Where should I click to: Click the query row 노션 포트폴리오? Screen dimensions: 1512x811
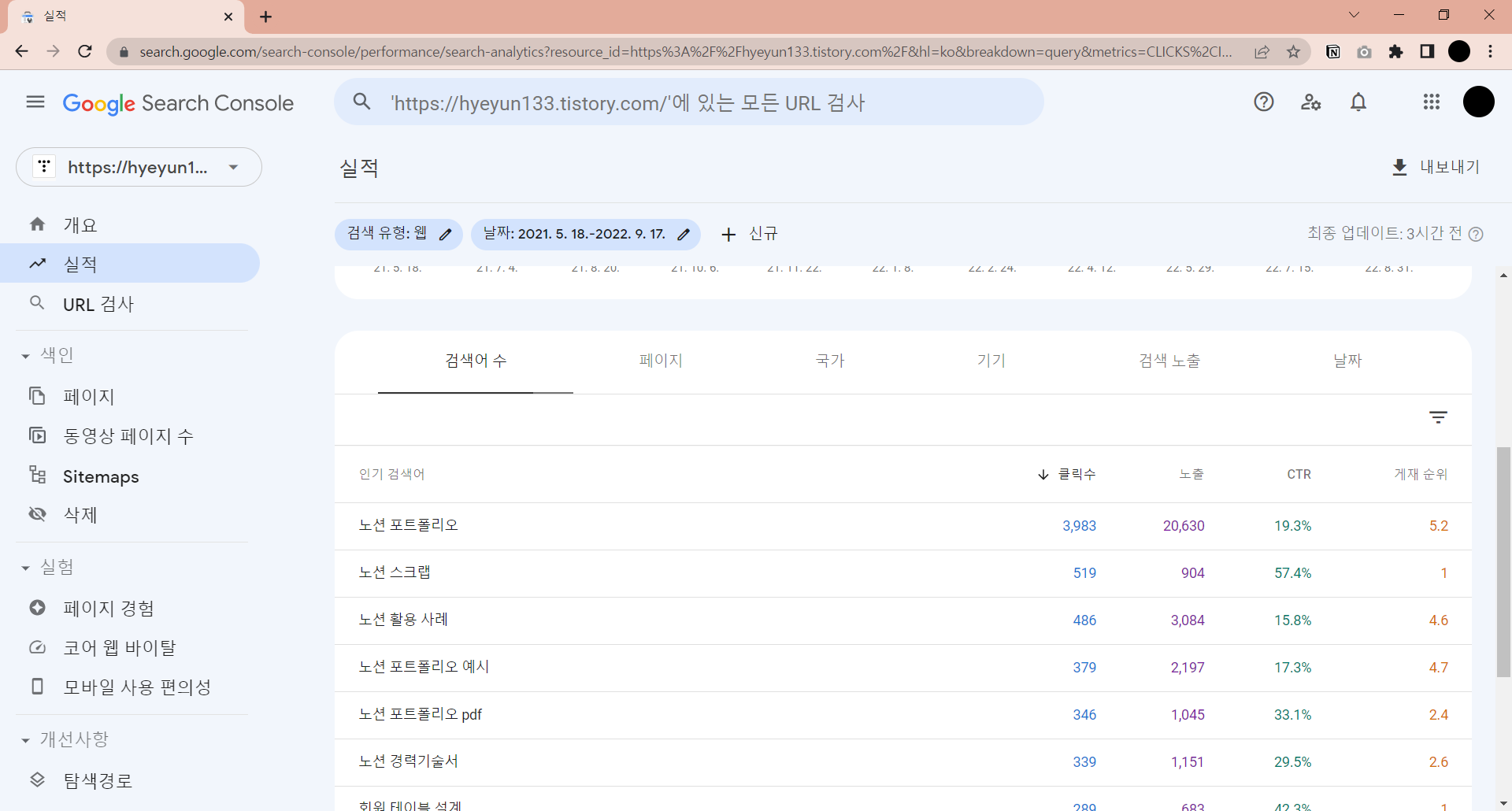click(902, 526)
